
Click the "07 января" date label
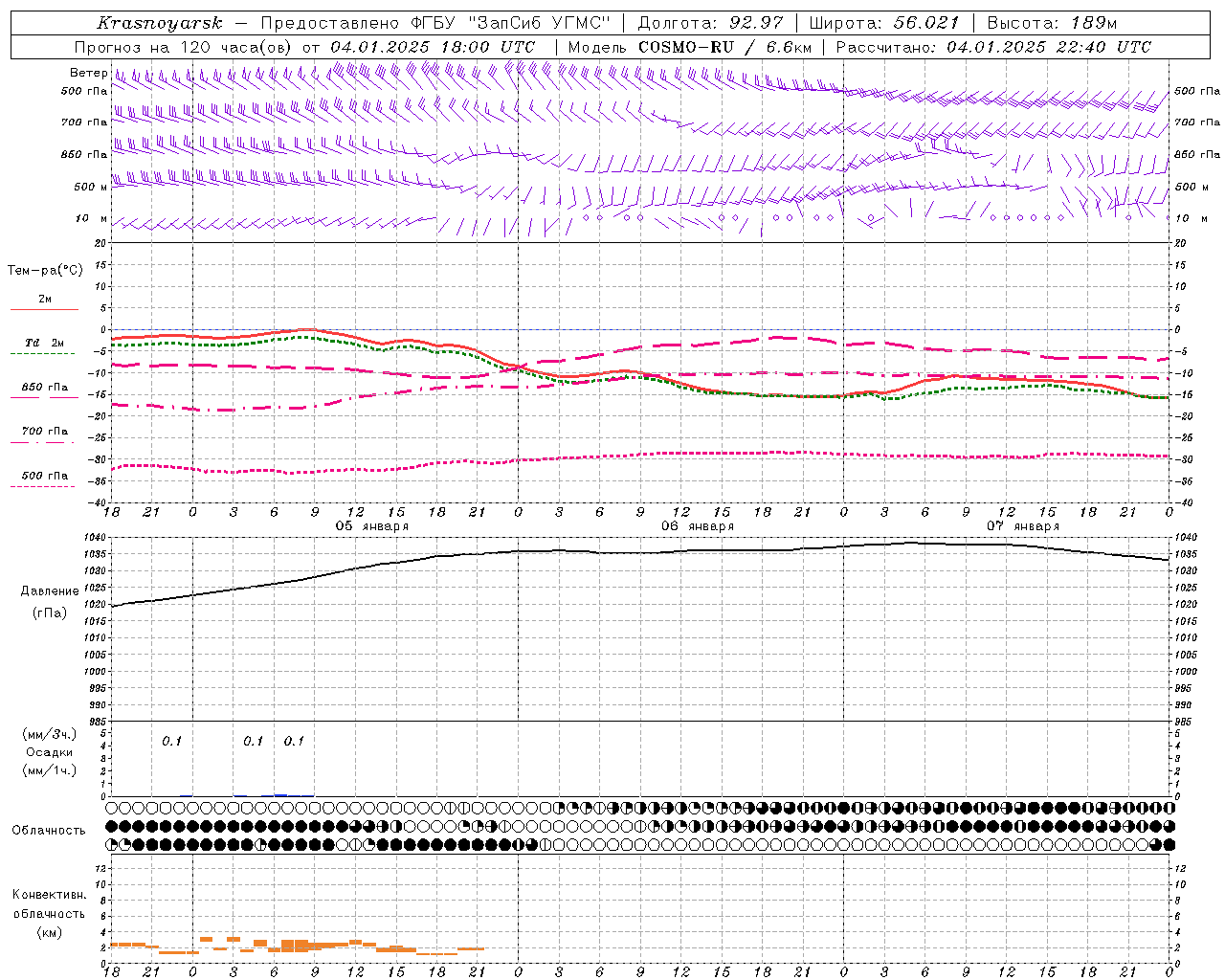(x=1023, y=526)
